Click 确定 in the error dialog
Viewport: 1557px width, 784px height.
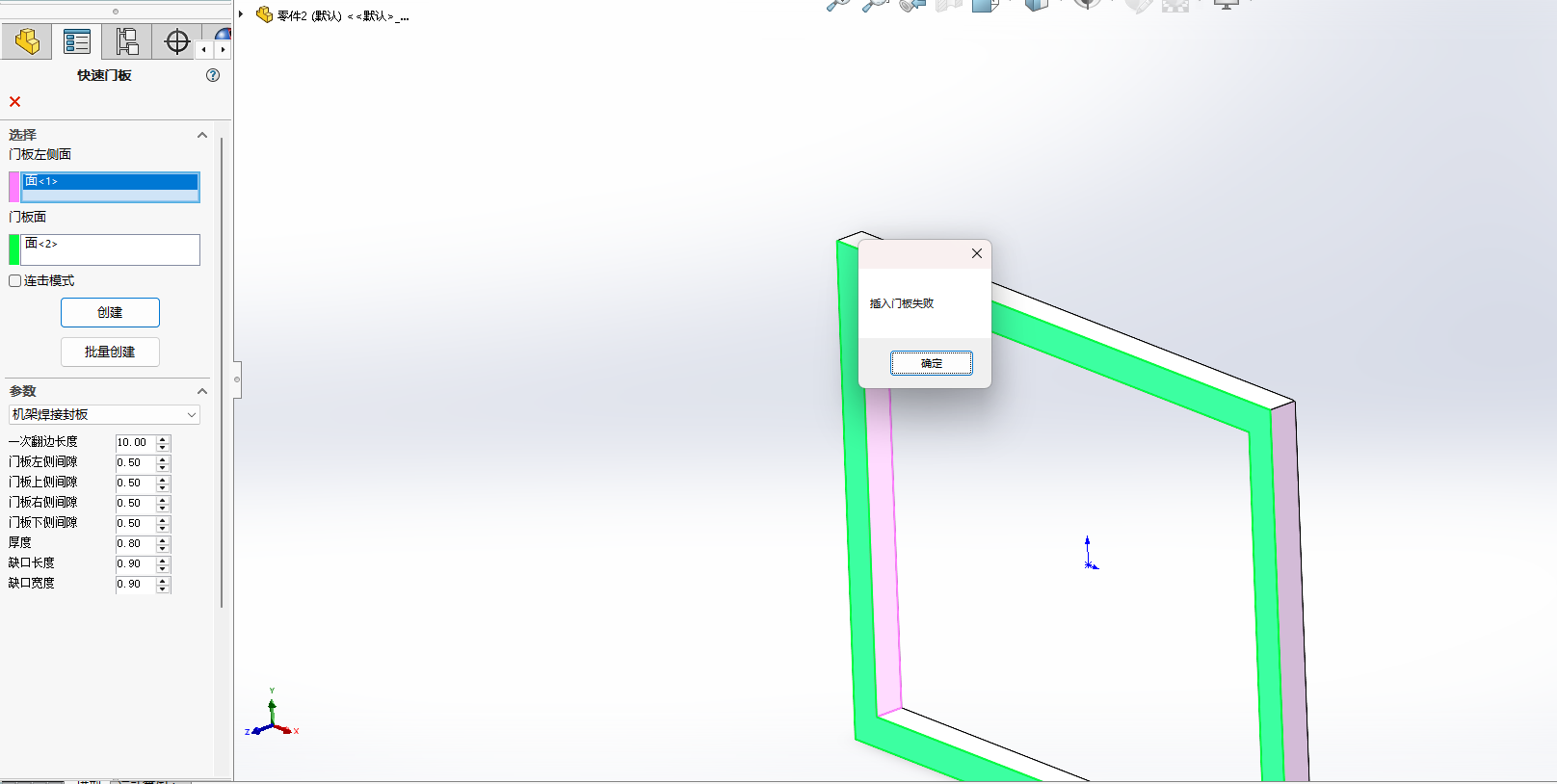click(x=932, y=363)
